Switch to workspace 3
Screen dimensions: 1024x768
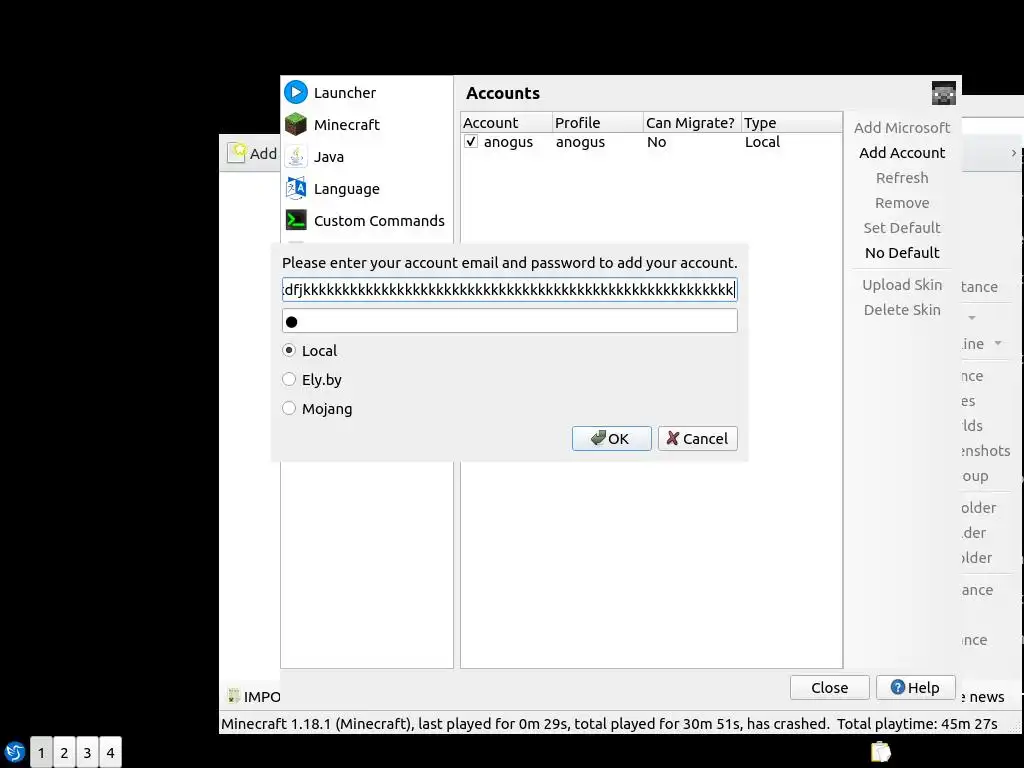pyautogui.click(x=87, y=752)
